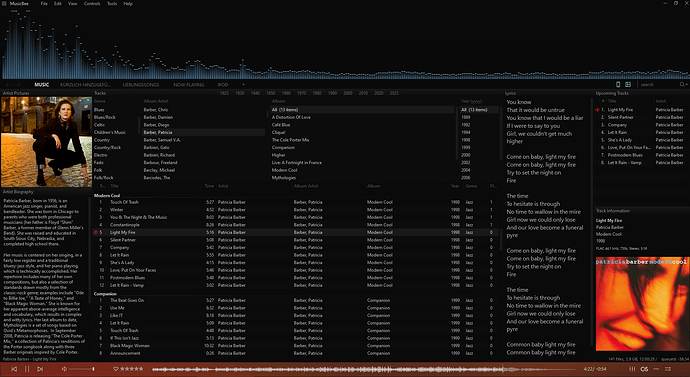Open the equalizer bars icon in player bar

click(x=632, y=369)
